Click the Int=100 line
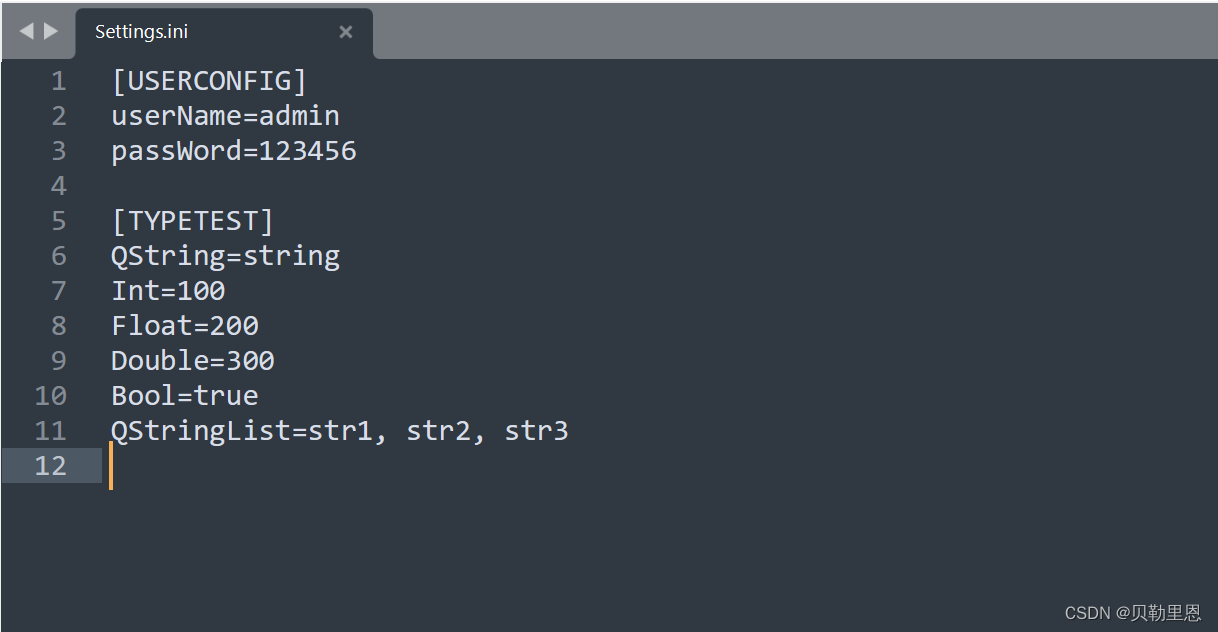 pos(168,290)
